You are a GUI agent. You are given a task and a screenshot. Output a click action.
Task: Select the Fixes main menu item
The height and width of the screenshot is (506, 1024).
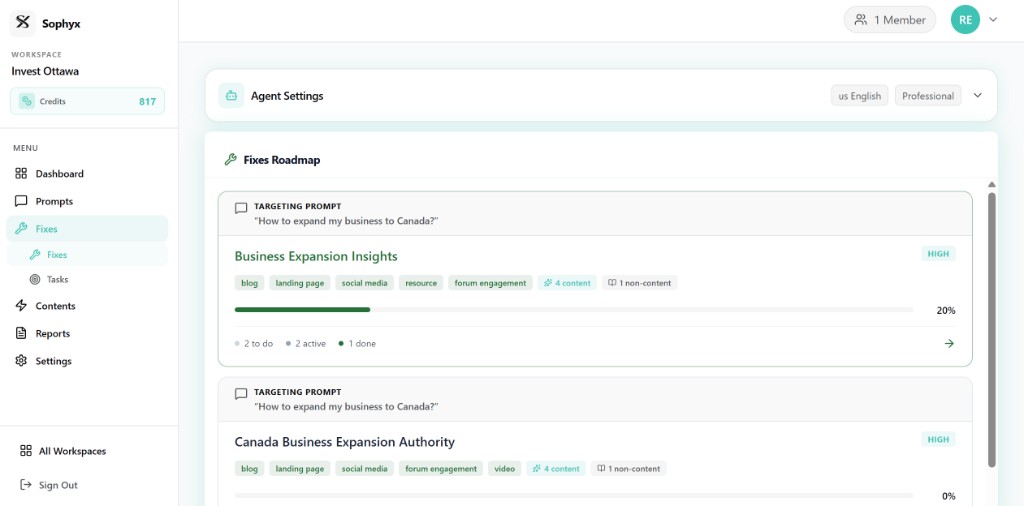pyautogui.click(x=87, y=229)
